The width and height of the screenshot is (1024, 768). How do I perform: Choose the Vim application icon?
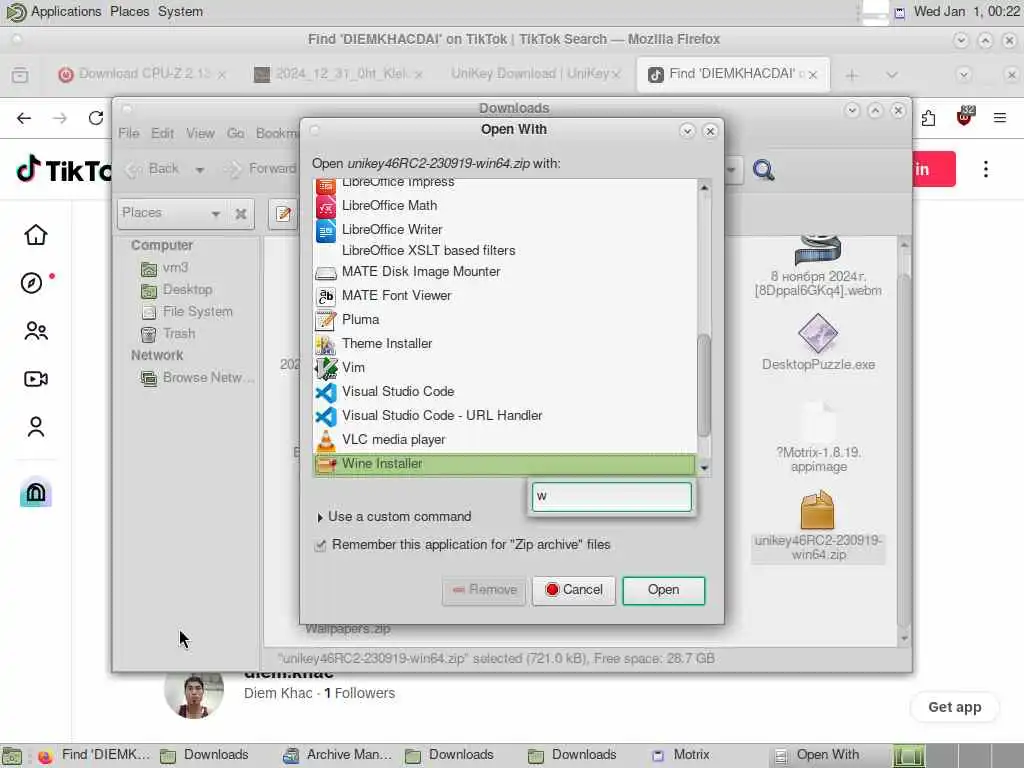pyautogui.click(x=325, y=368)
